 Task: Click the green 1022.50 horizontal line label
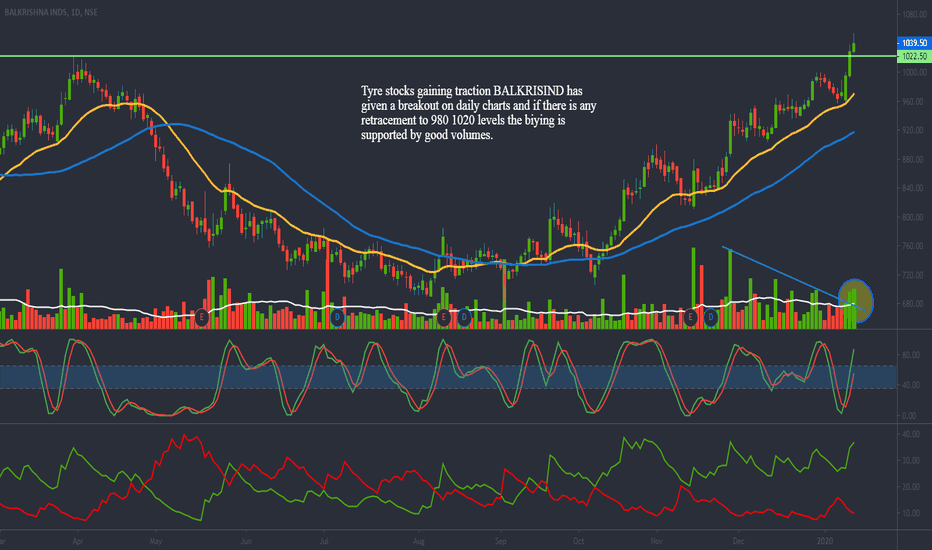[x=914, y=56]
